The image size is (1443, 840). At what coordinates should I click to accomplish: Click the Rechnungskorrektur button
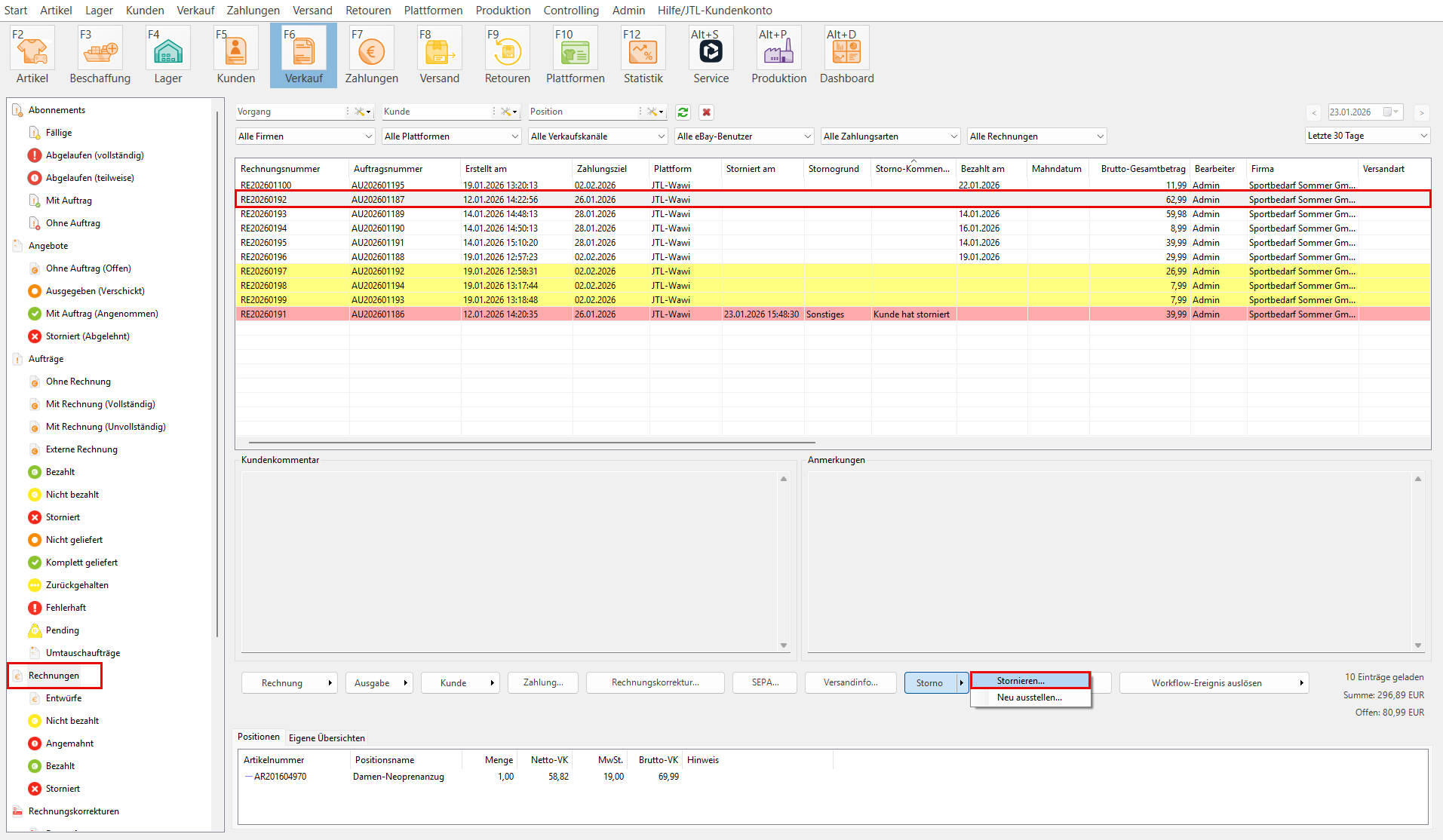[655, 682]
